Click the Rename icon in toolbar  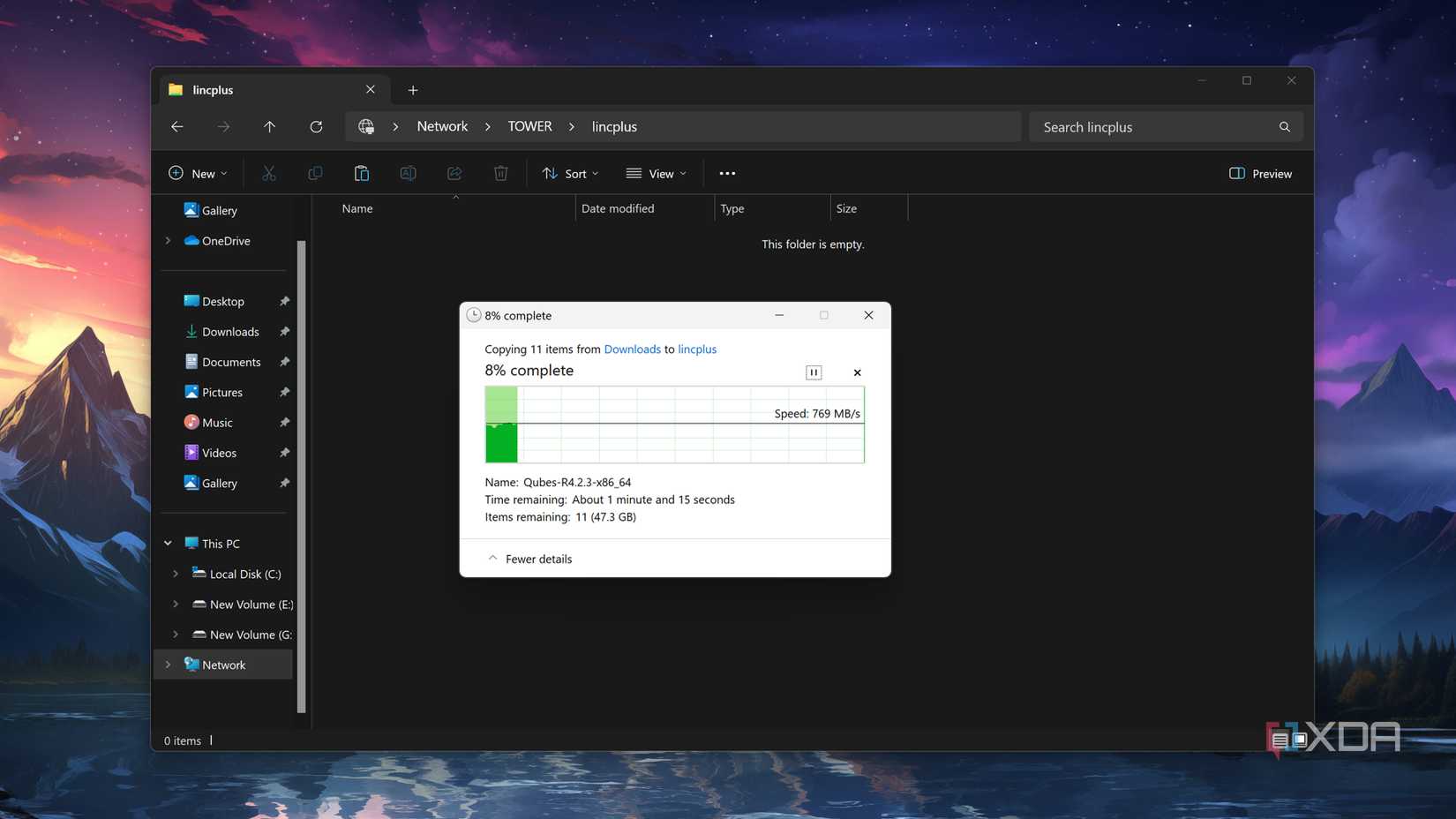click(x=408, y=174)
